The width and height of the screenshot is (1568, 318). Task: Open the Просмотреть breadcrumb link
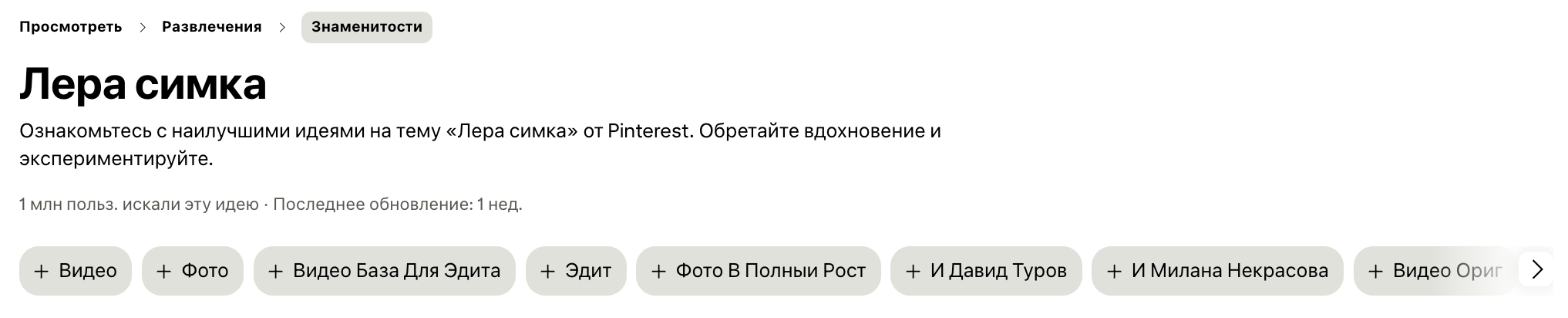tap(70, 27)
